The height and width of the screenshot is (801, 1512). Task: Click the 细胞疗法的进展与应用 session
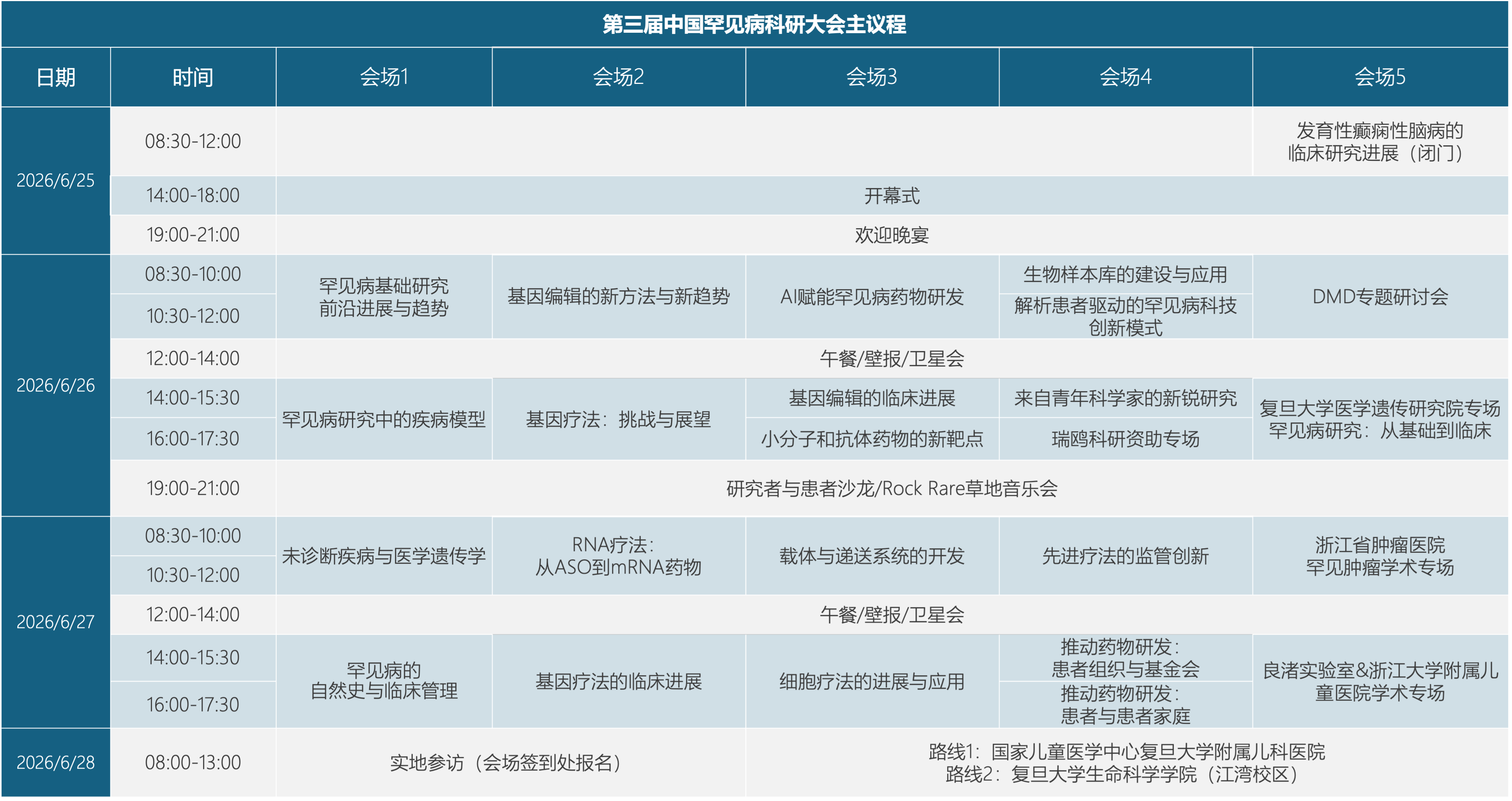(x=872, y=681)
